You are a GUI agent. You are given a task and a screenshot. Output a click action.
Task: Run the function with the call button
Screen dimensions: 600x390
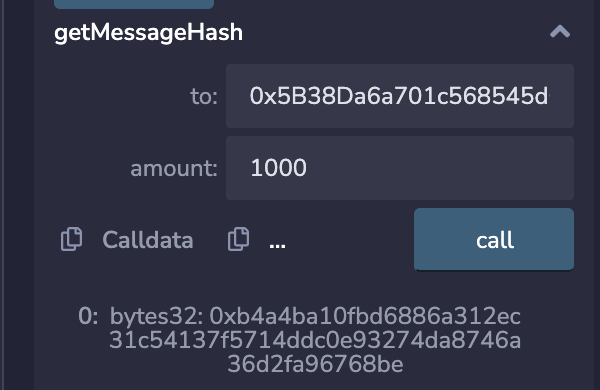click(x=494, y=240)
